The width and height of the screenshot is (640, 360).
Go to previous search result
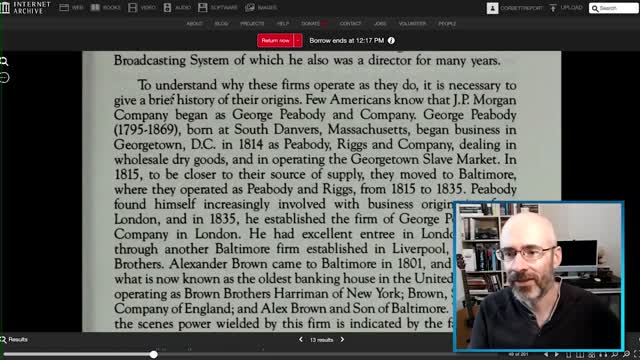click(x=301, y=339)
